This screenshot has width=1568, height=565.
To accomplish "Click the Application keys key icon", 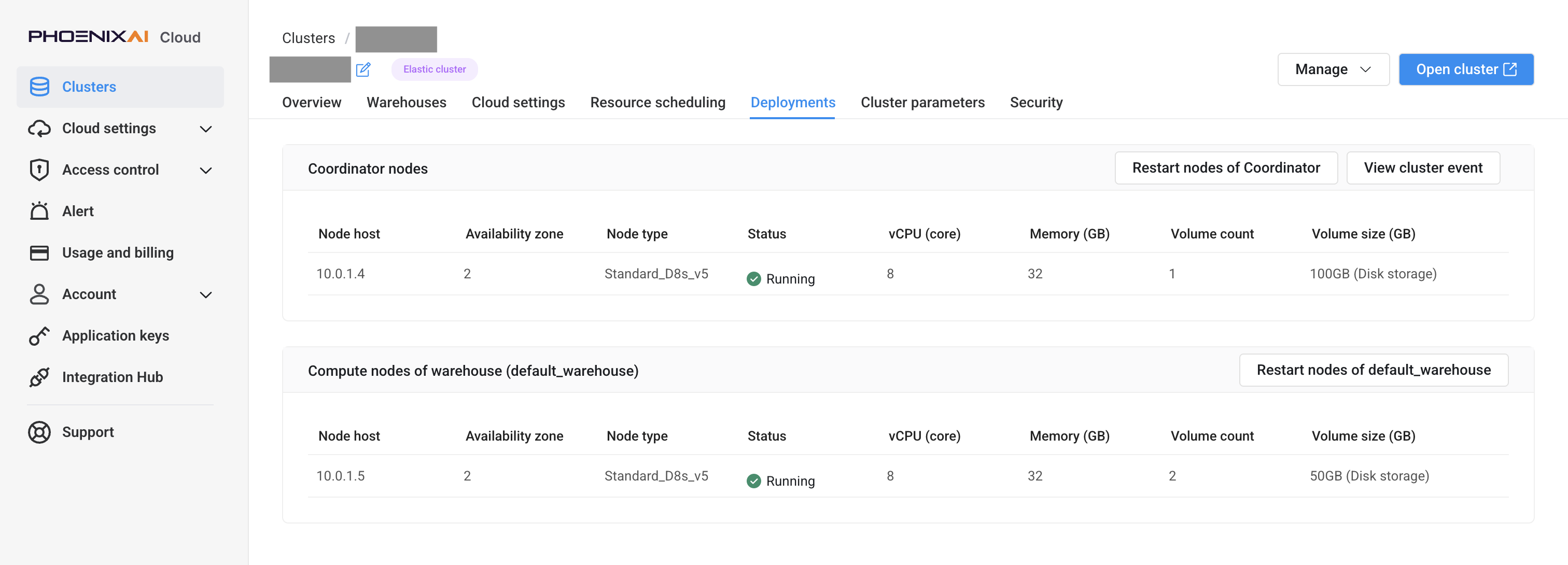I will [x=39, y=335].
